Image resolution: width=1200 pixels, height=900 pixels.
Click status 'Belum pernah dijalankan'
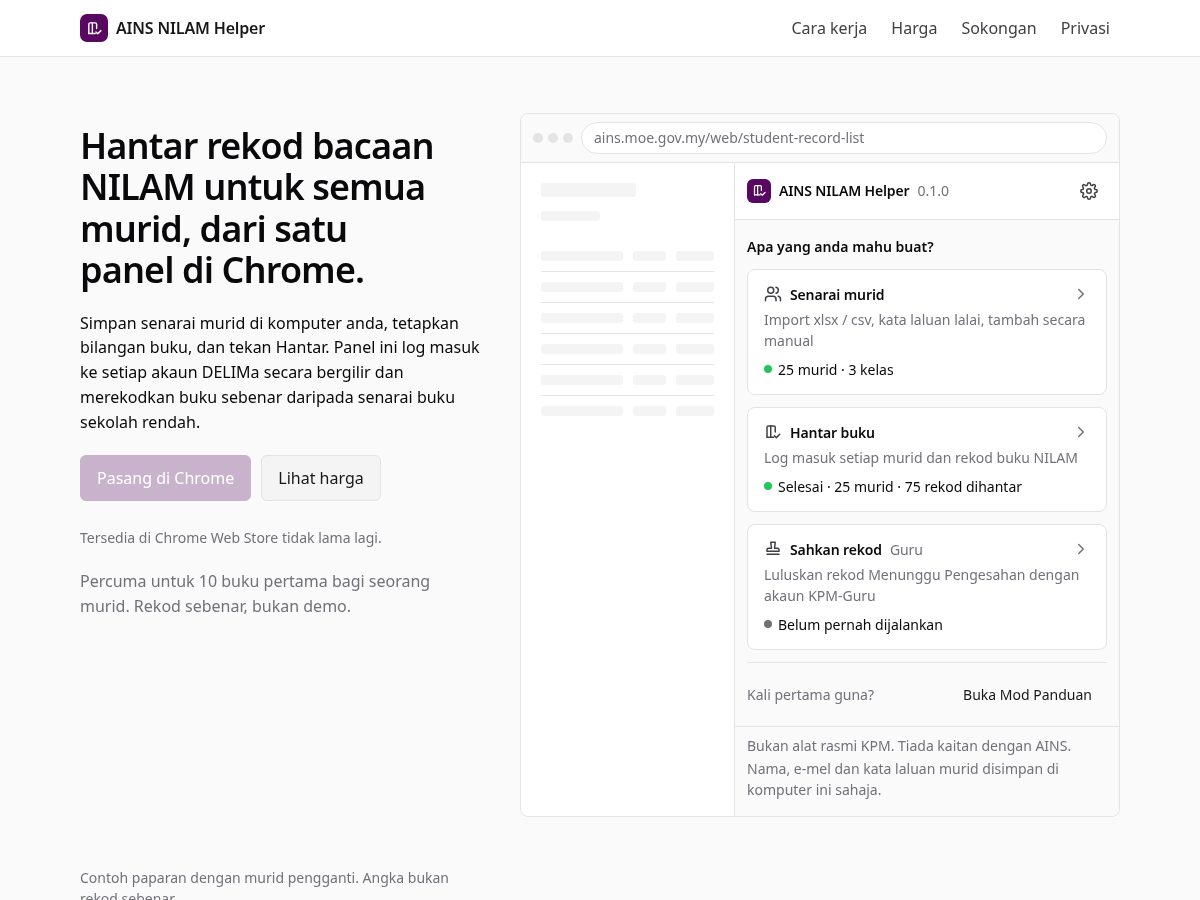tap(860, 625)
